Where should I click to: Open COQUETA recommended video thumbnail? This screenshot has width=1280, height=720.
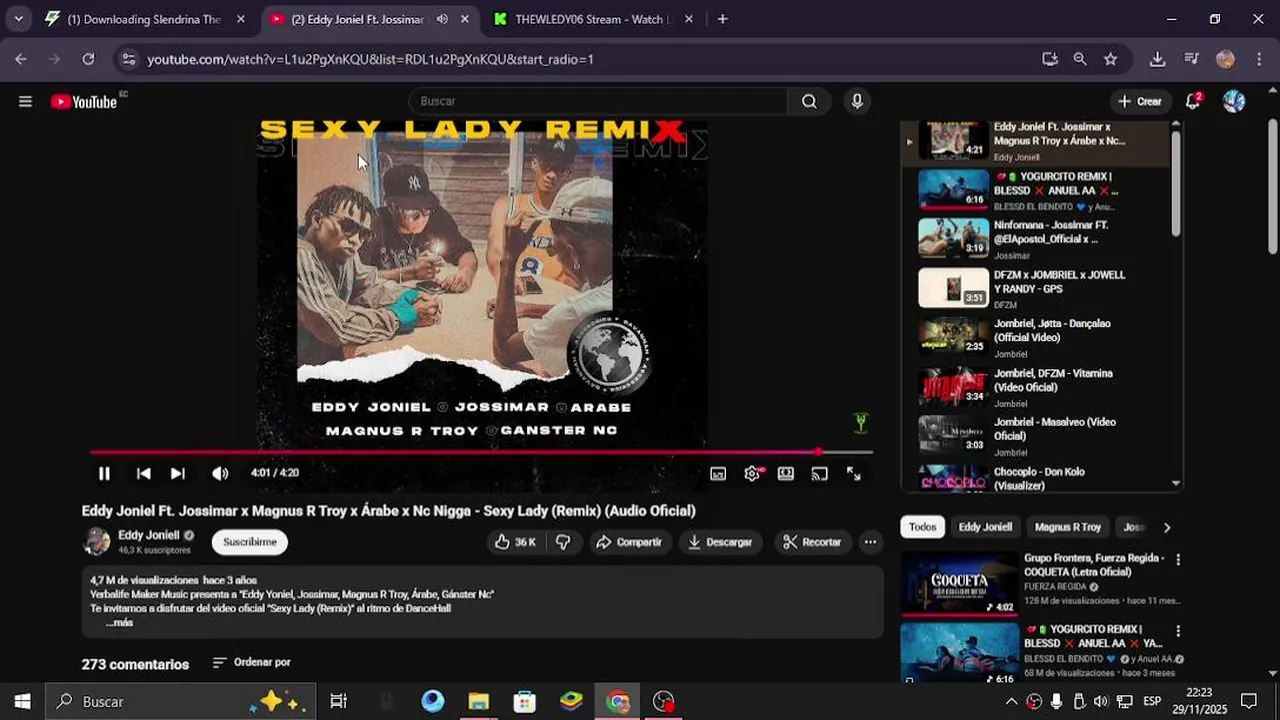959,583
